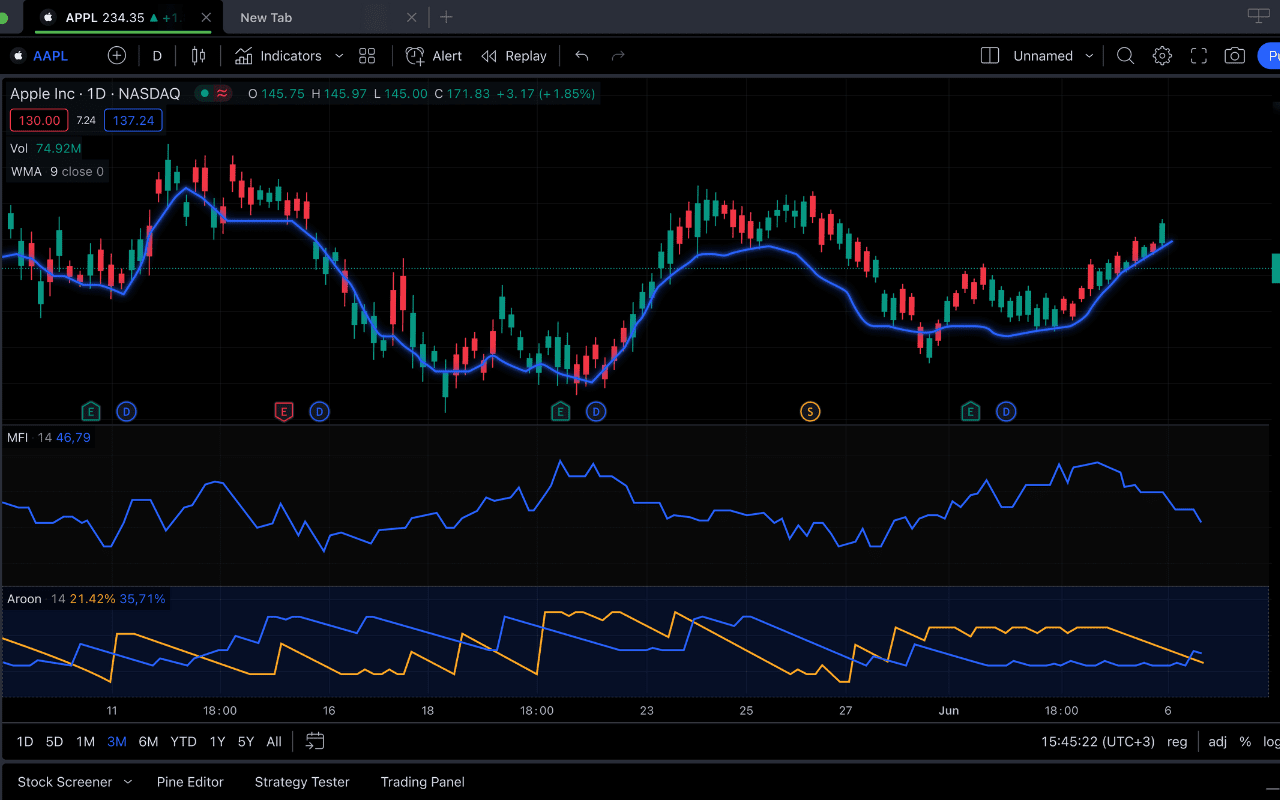Toggle log scale mode
The image size is (1280, 800).
(x=1272, y=741)
